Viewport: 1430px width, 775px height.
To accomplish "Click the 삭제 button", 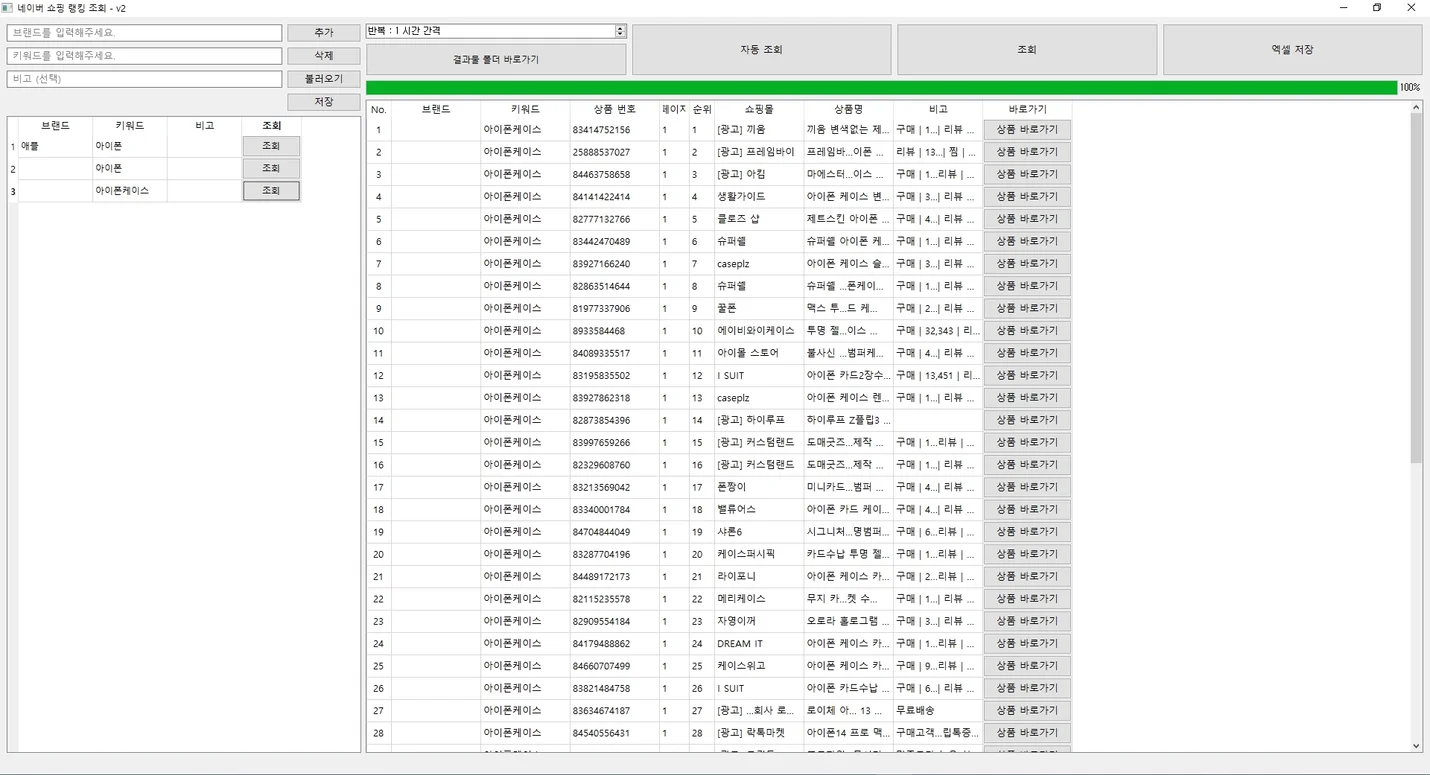I will [x=324, y=56].
